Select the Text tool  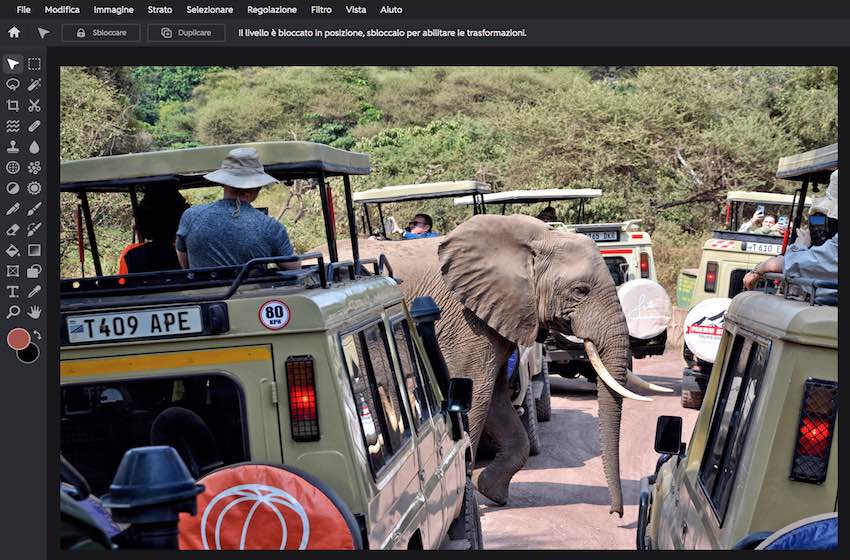(12, 292)
